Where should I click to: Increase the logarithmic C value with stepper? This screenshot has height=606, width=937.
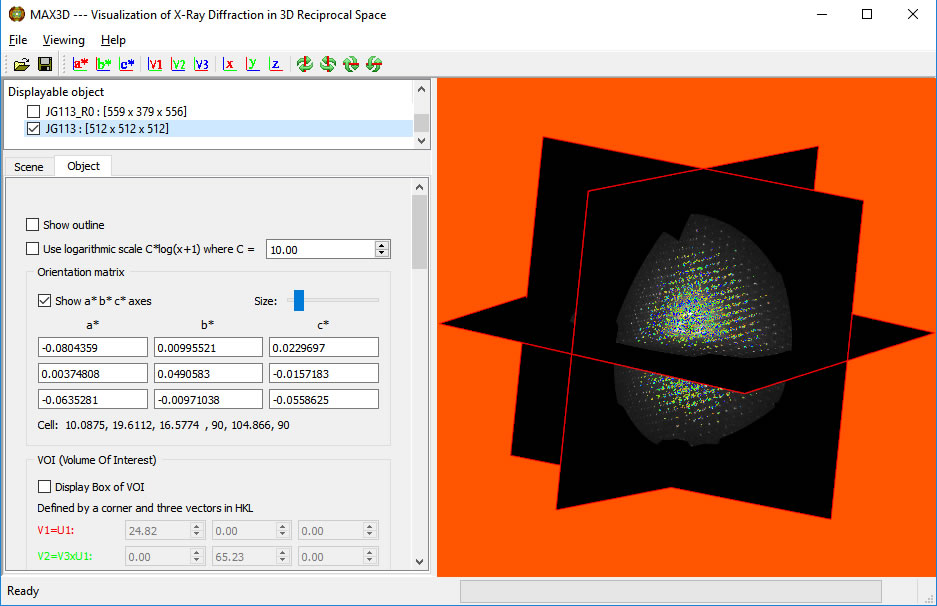coord(381,245)
